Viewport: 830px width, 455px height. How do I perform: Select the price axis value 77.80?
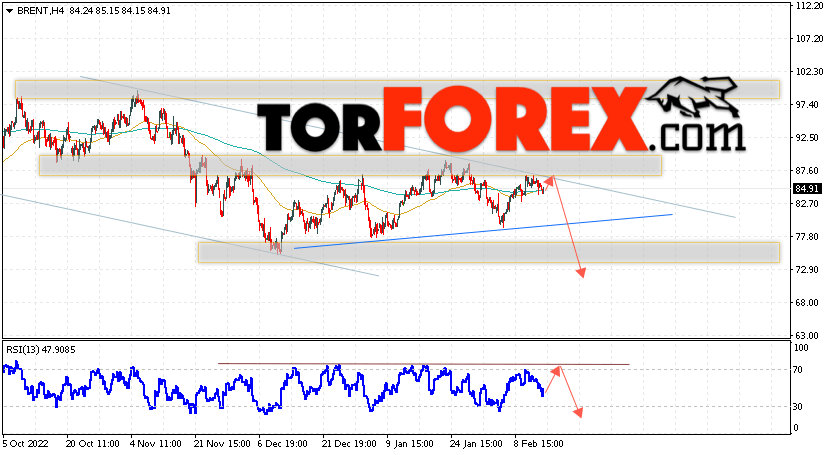click(807, 236)
